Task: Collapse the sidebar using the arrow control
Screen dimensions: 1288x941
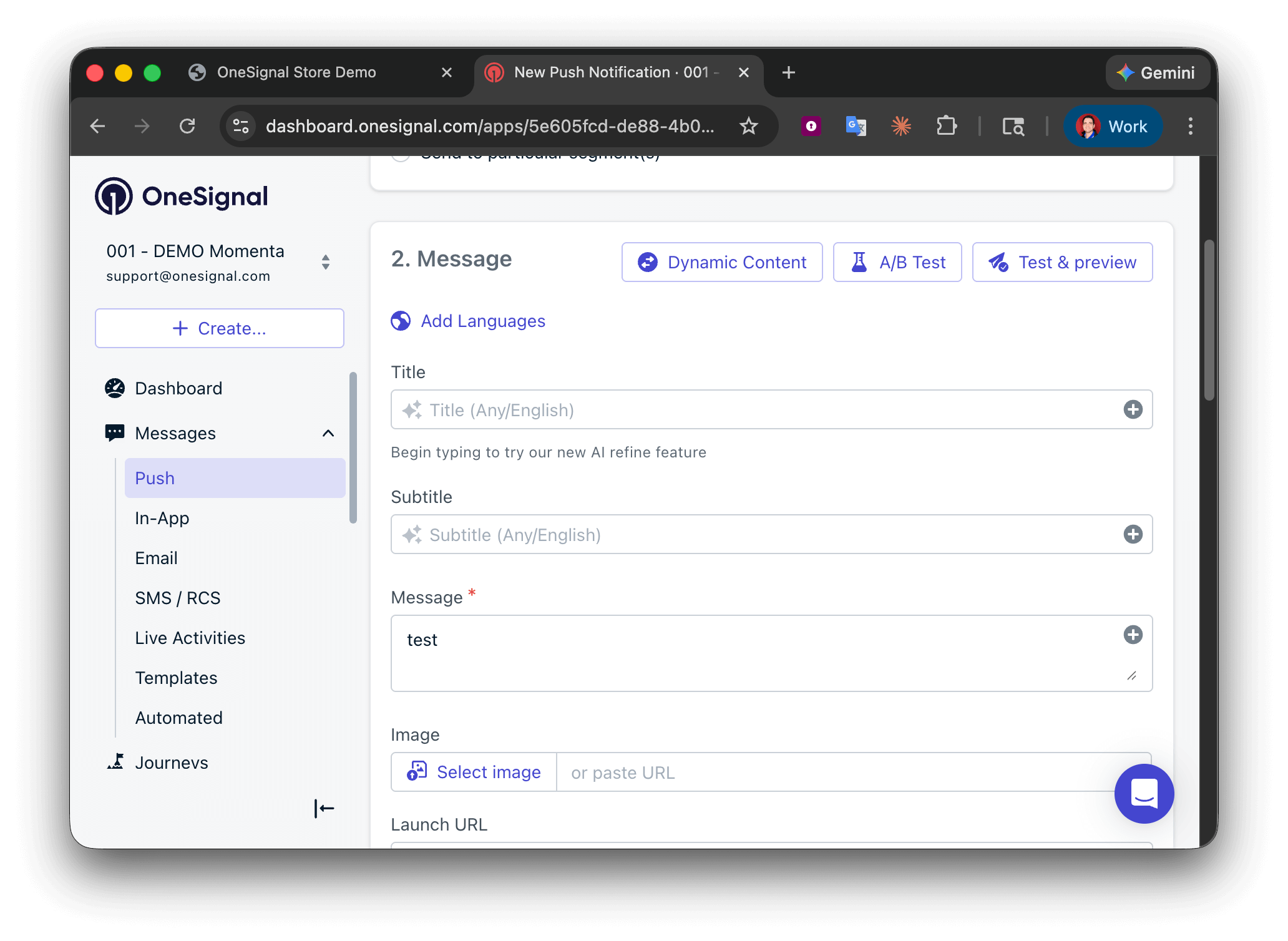Action: (x=324, y=808)
